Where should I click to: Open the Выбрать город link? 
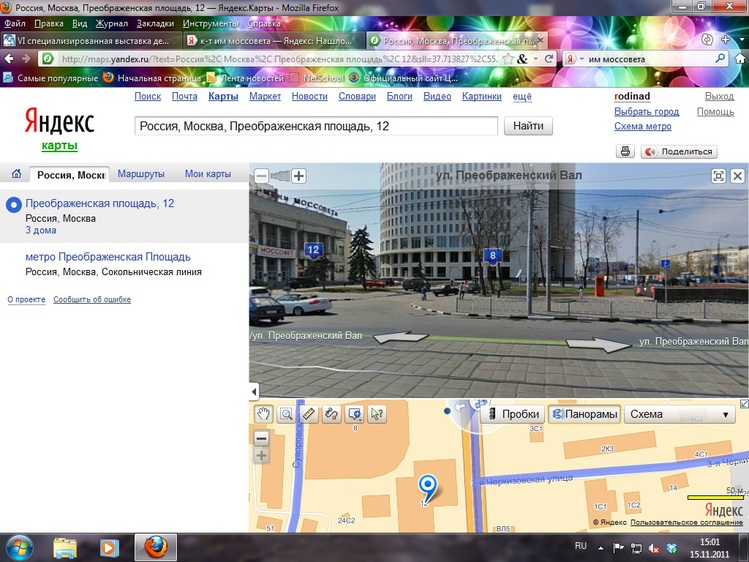pyautogui.click(x=646, y=111)
